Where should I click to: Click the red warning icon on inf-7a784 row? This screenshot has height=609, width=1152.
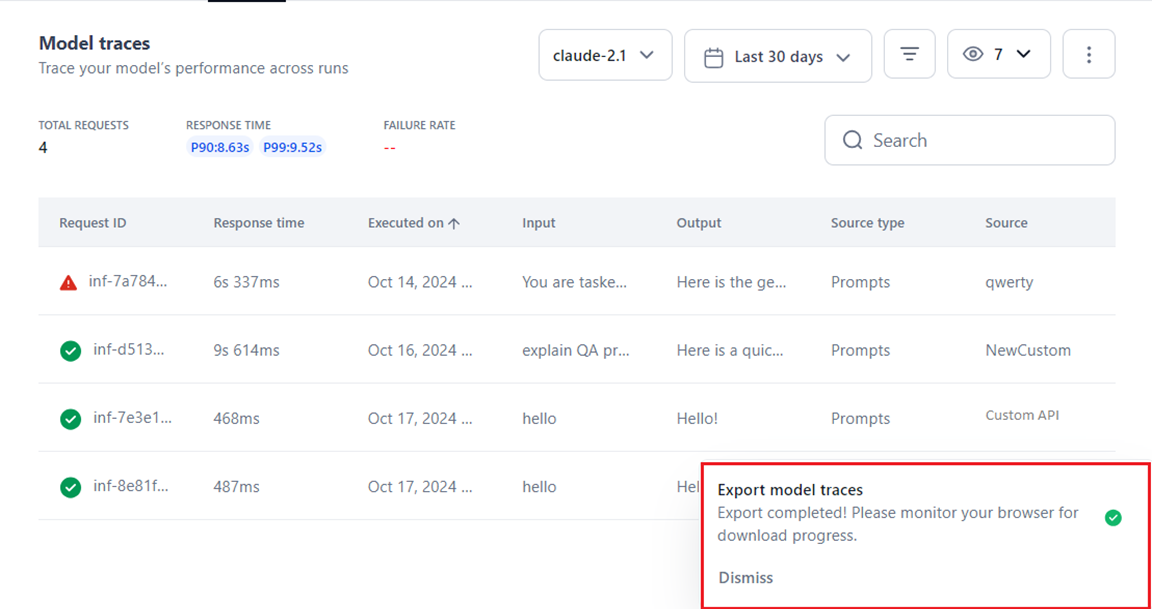click(68, 283)
